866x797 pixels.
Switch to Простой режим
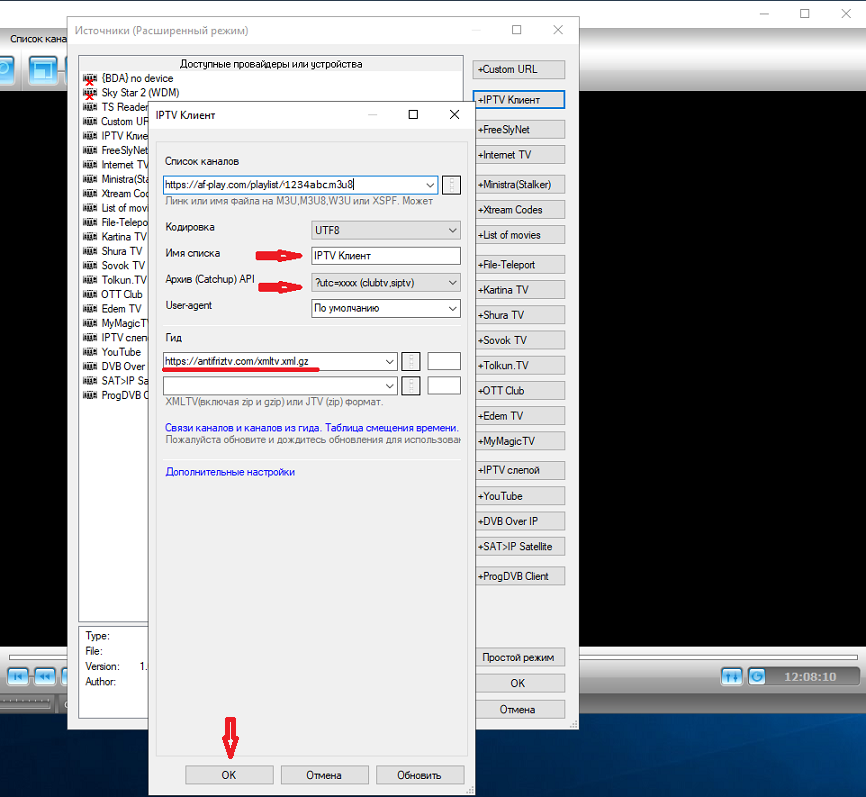pos(518,658)
